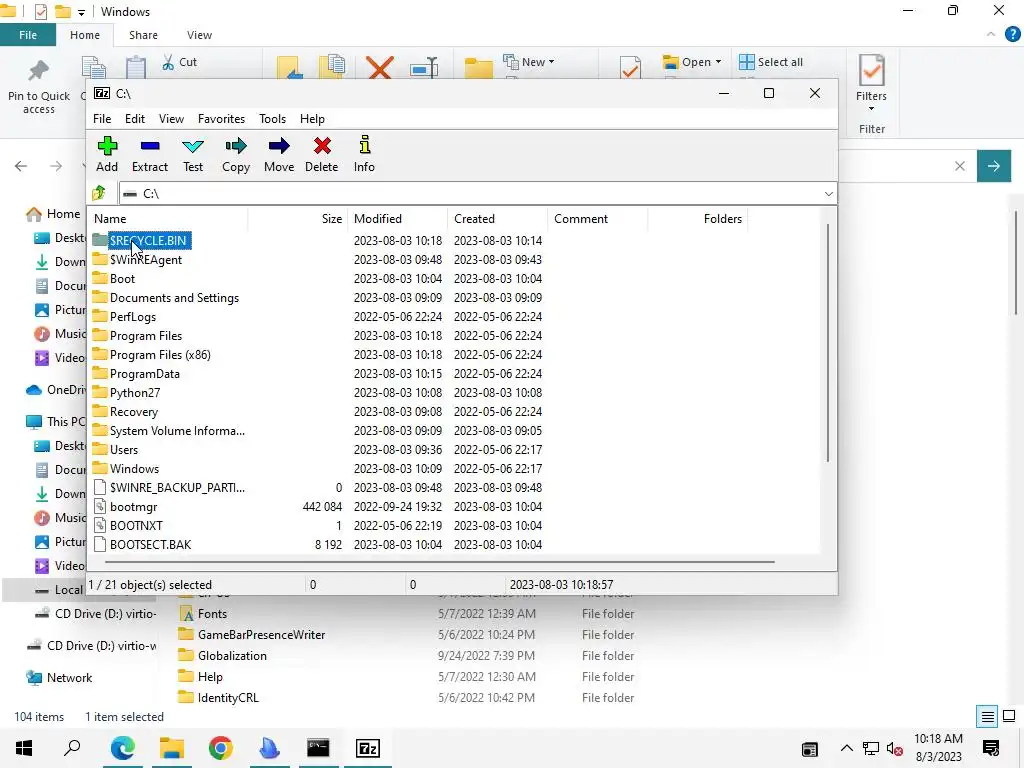Open the 7-Zip Edit menu

pyautogui.click(x=135, y=119)
